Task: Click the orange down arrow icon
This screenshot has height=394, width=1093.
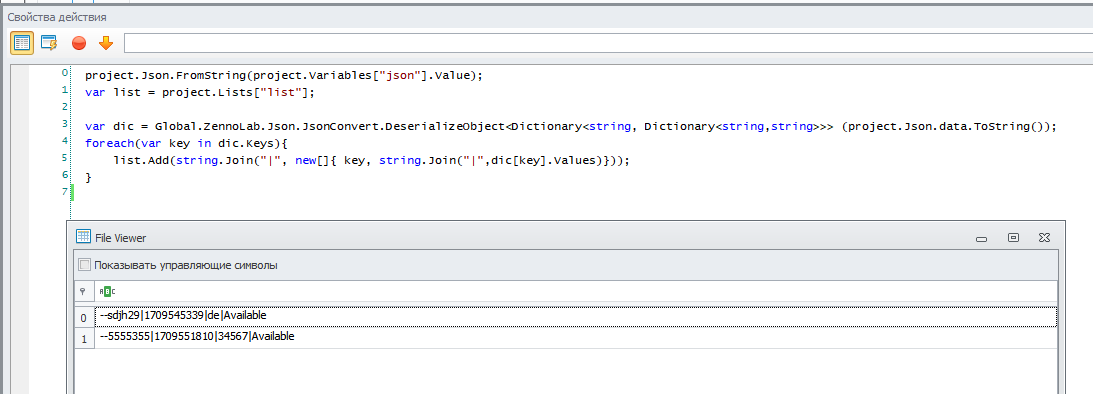Action: tap(106, 43)
